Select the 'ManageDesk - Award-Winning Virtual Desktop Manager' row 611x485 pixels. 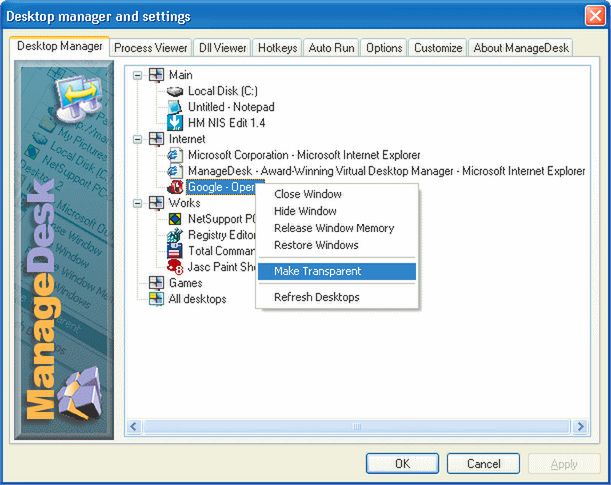pyautogui.click(x=386, y=171)
